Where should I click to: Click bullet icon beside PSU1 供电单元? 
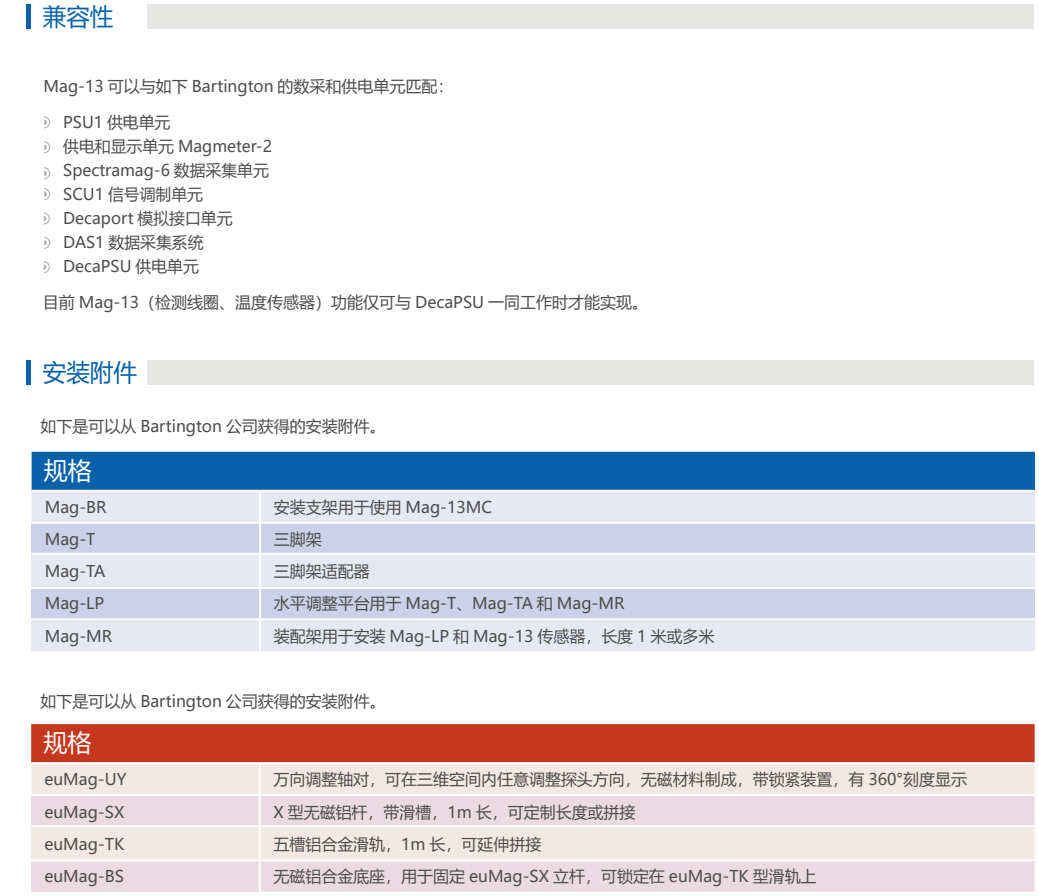46,123
